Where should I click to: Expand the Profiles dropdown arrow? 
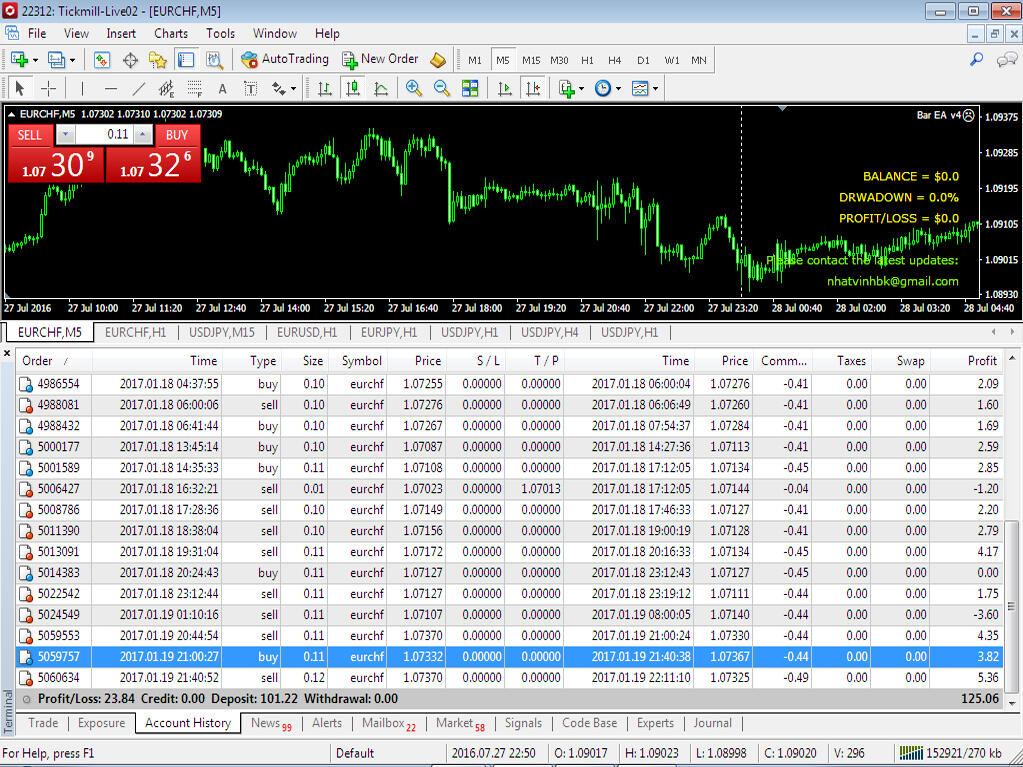[x=72, y=60]
